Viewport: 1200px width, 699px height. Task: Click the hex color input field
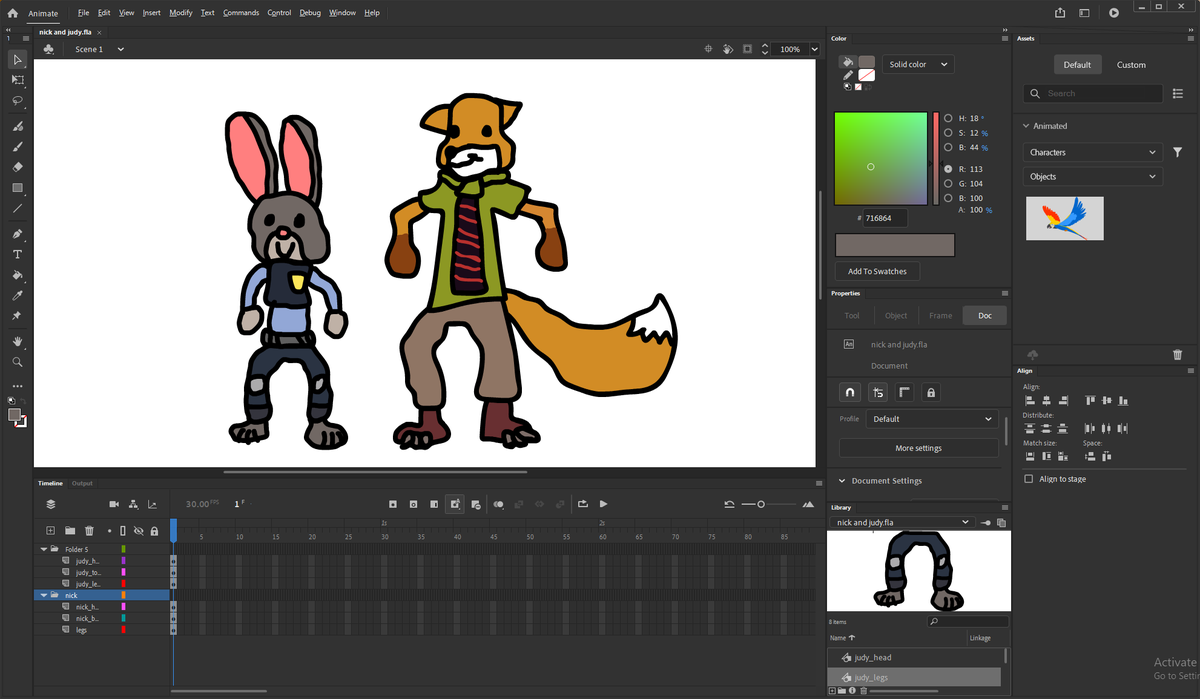coord(885,217)
